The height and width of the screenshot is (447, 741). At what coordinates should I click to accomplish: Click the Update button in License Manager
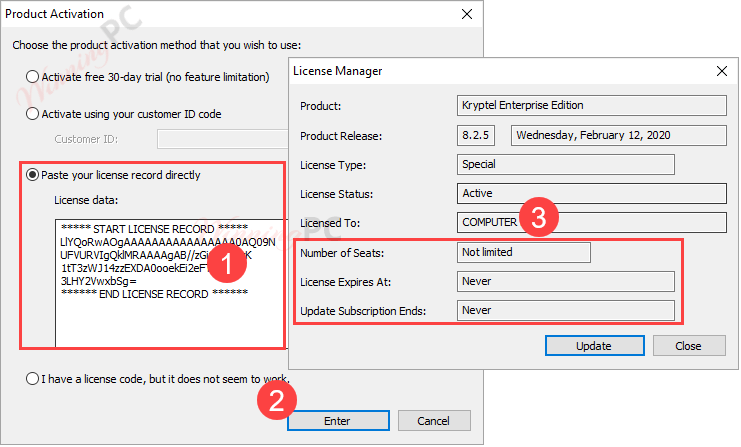(595, 346)
